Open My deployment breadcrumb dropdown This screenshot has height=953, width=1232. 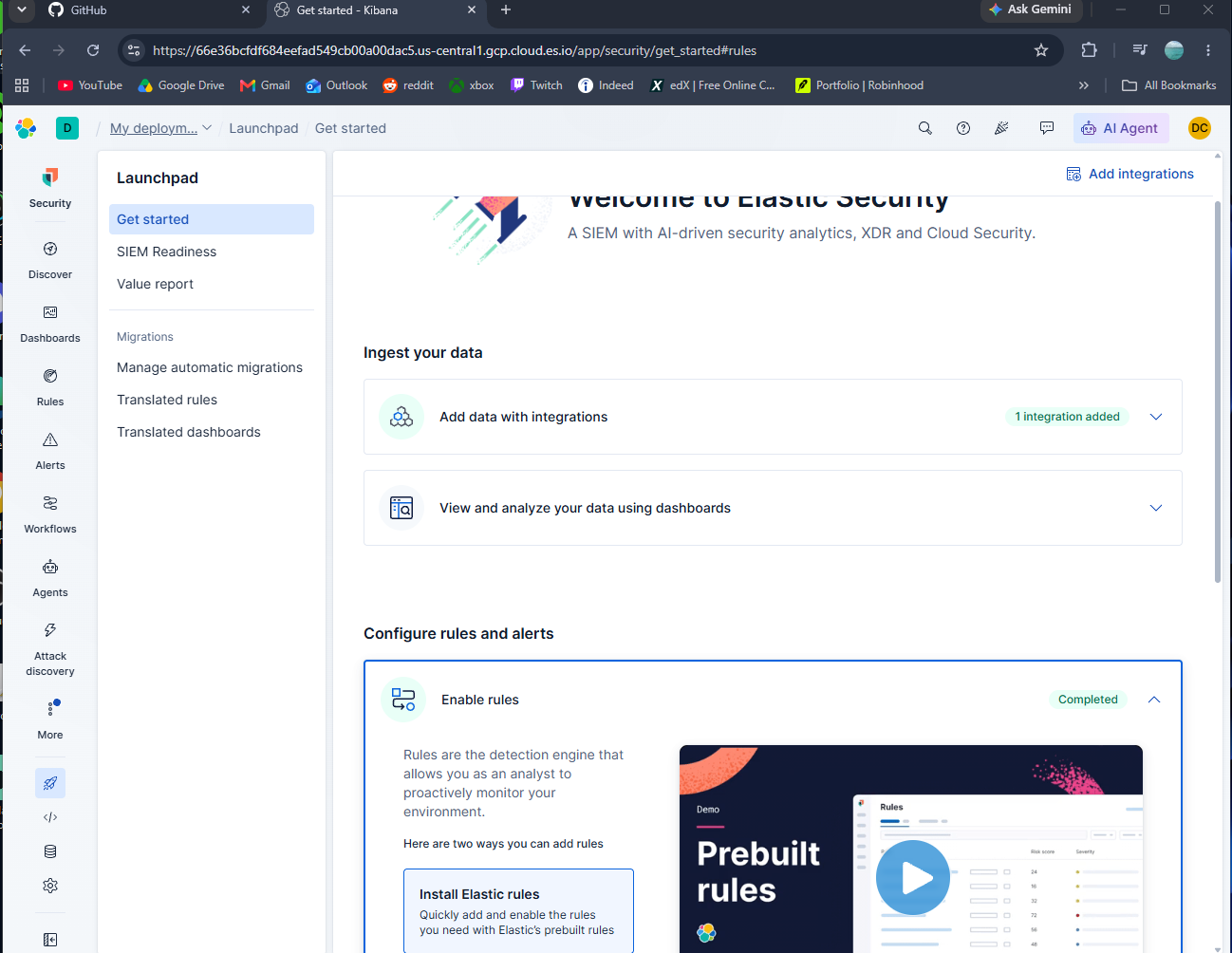point(160,128)
